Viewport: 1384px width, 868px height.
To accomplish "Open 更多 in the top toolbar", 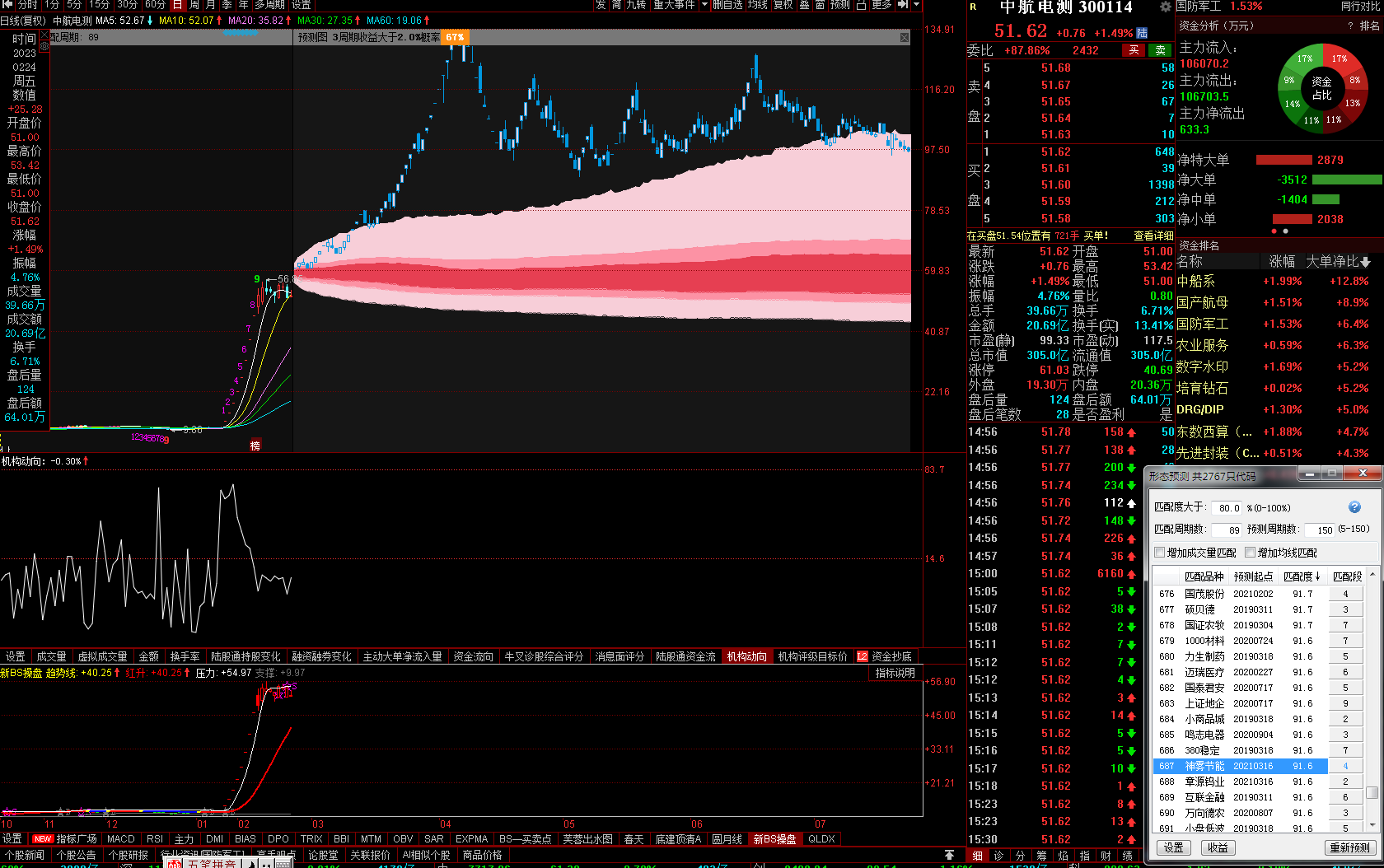I will [x=881, y=5].
